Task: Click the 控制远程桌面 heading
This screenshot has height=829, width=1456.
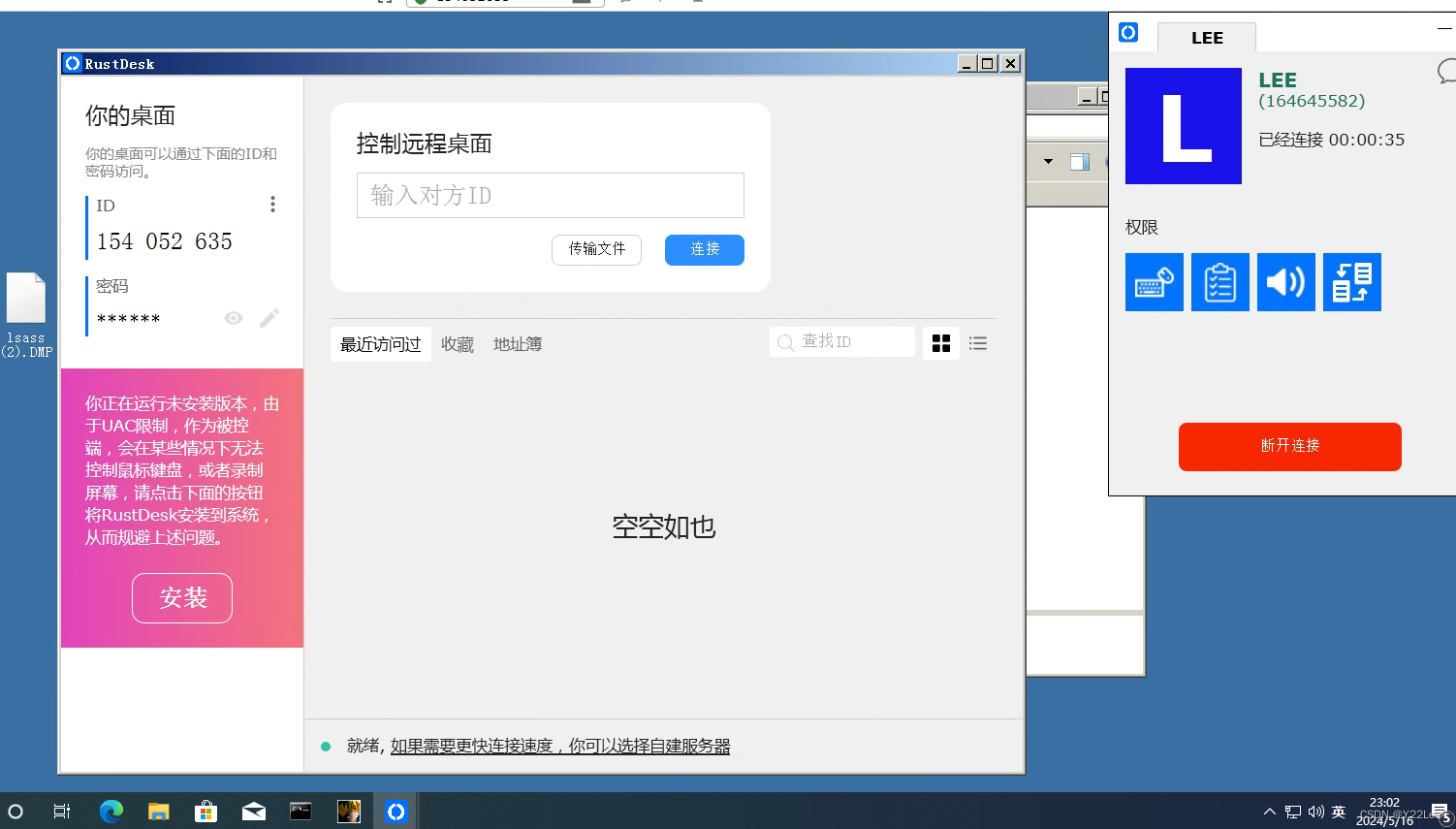Action: pyautogui.click(x=424, y=143)
